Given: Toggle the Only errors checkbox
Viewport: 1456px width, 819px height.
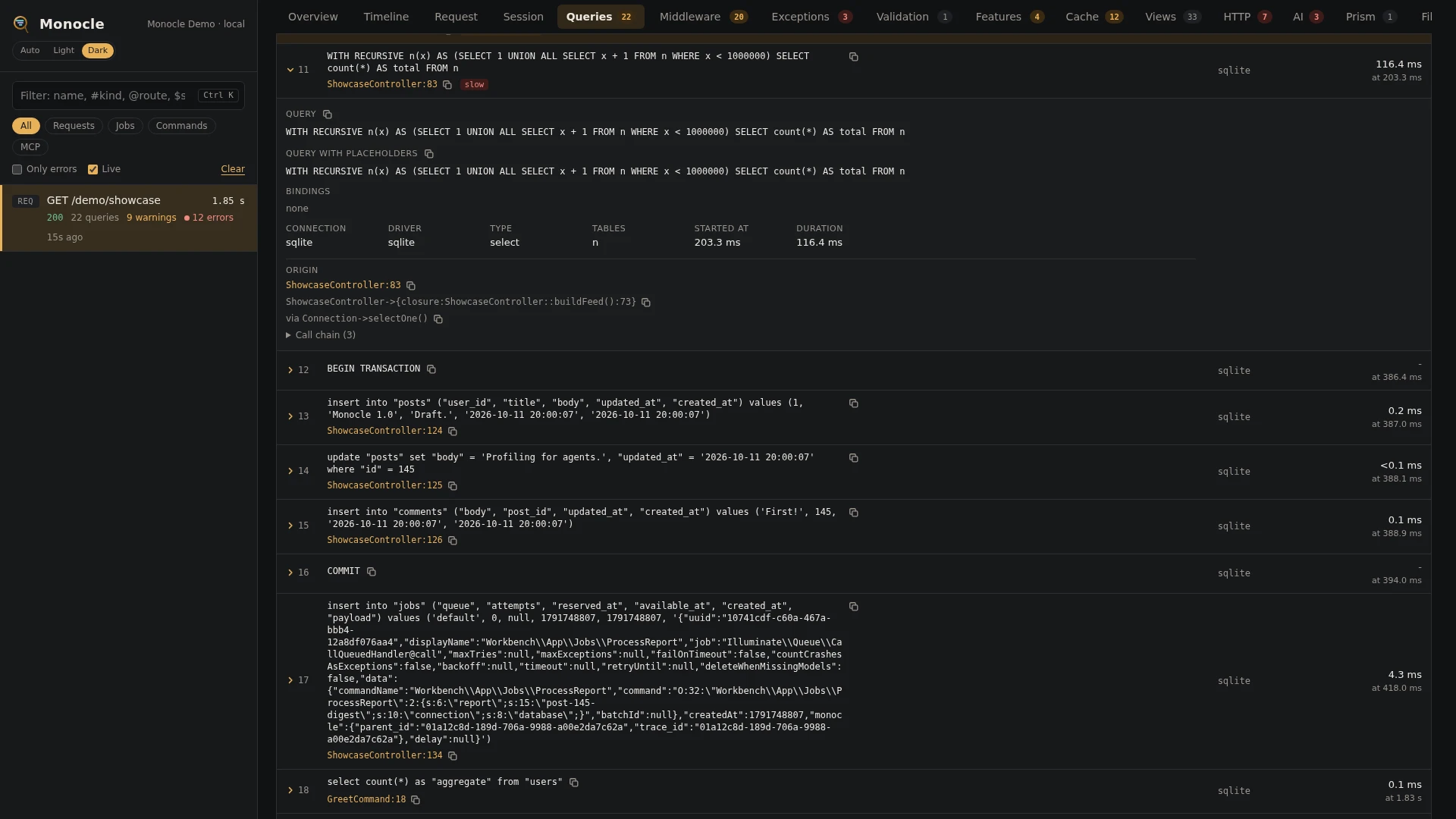Looking at the screenshot, I should click(x=17, y=170).
